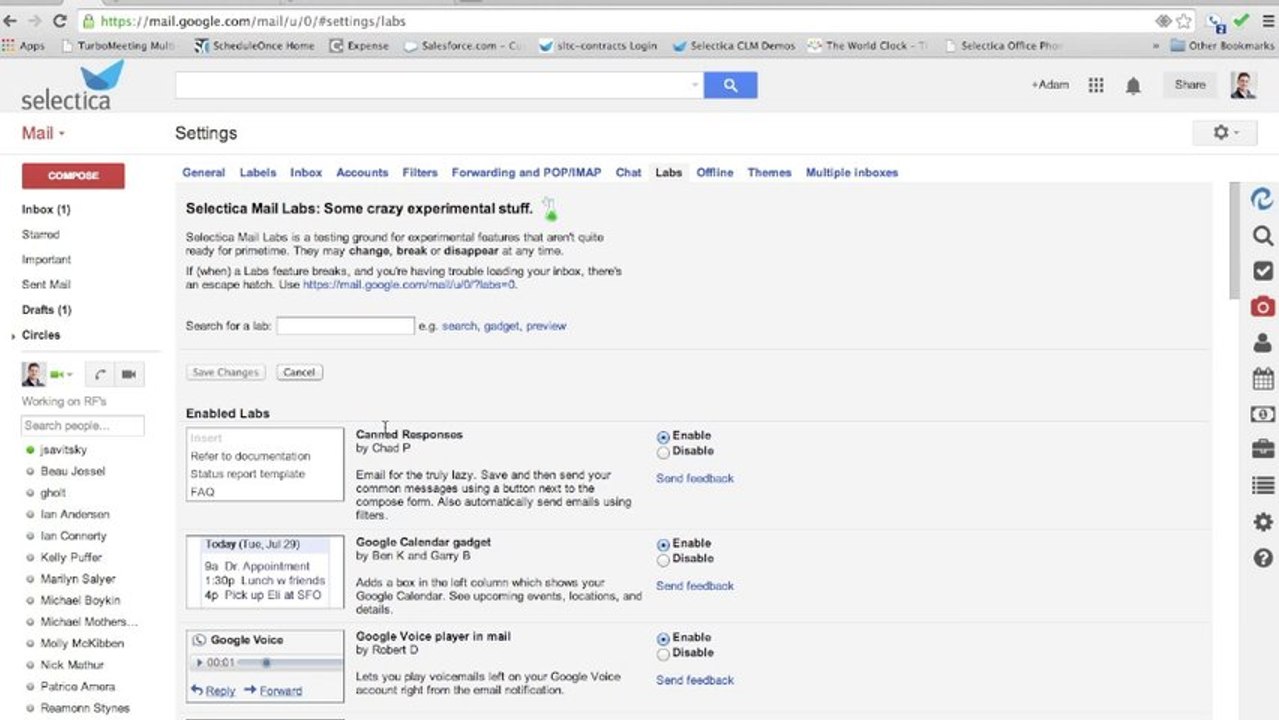
Task: Open the Sent Mail folder
Action: click(46, 285)
